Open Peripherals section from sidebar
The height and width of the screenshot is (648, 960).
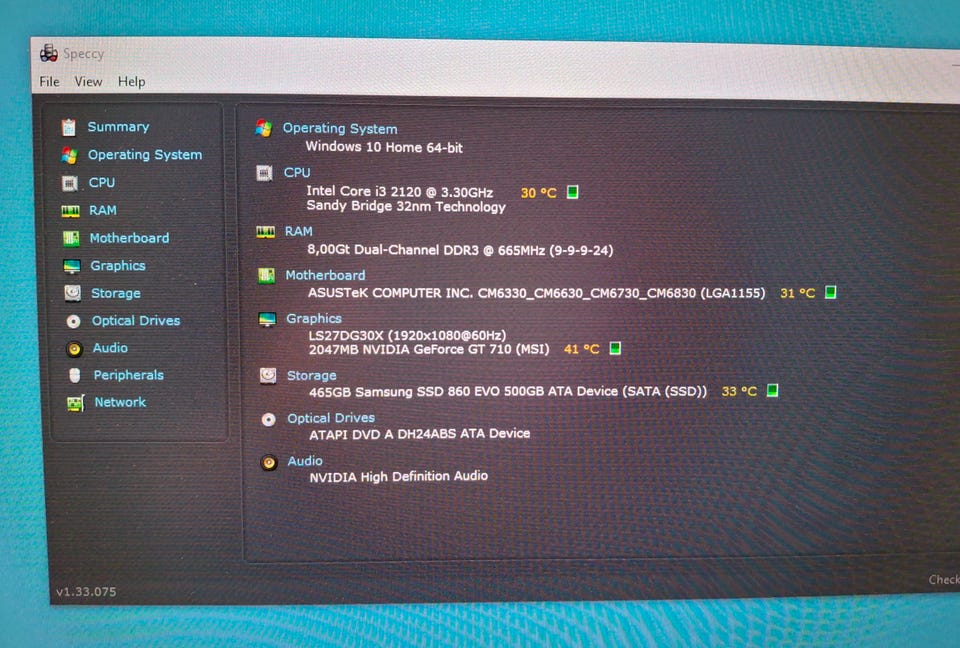[129, 375]
